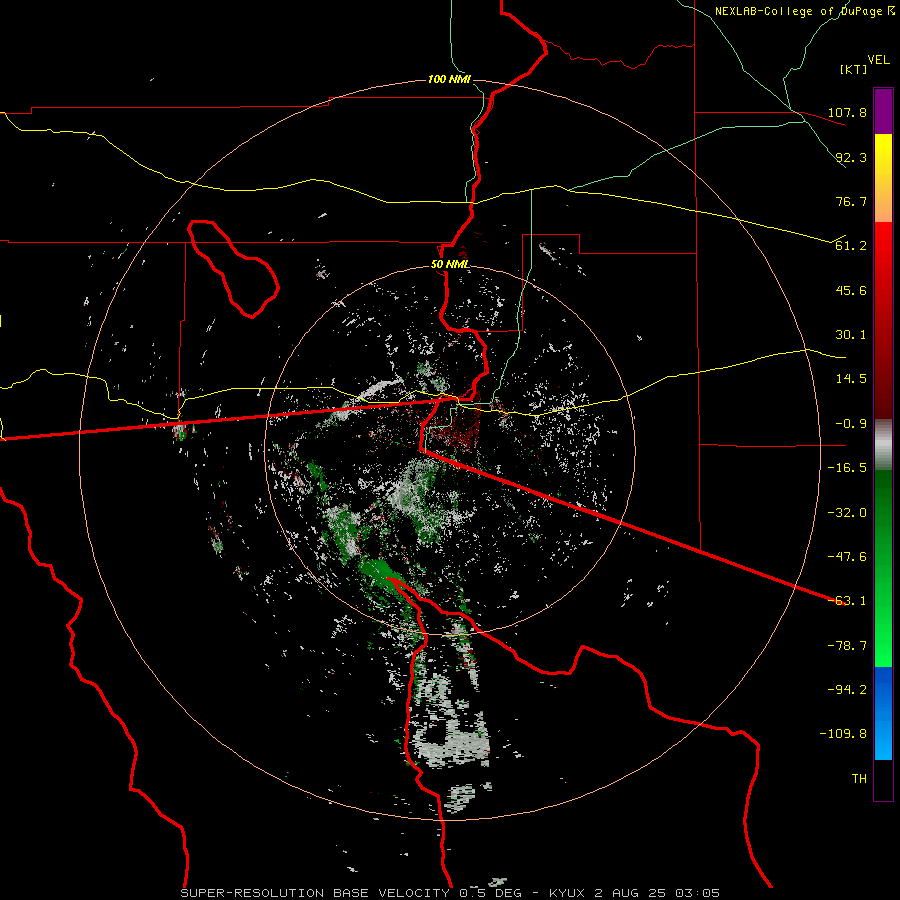Pick the gray near-zero segment of color bar

click(883, 445)
